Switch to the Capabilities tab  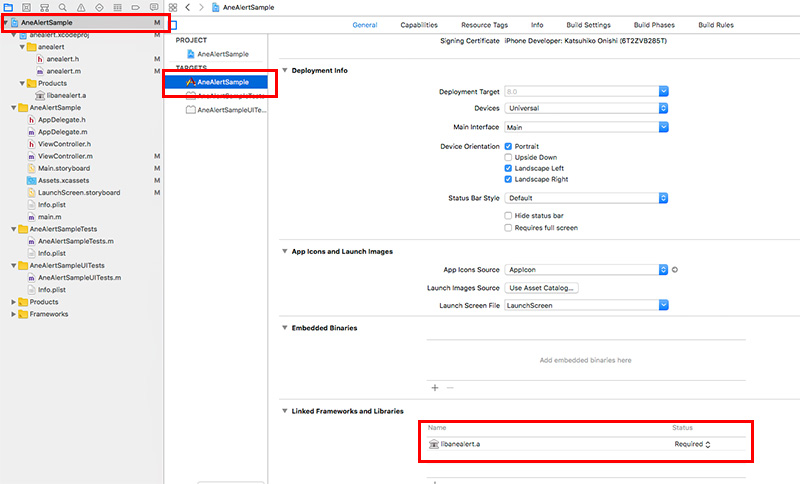point(419,25)
